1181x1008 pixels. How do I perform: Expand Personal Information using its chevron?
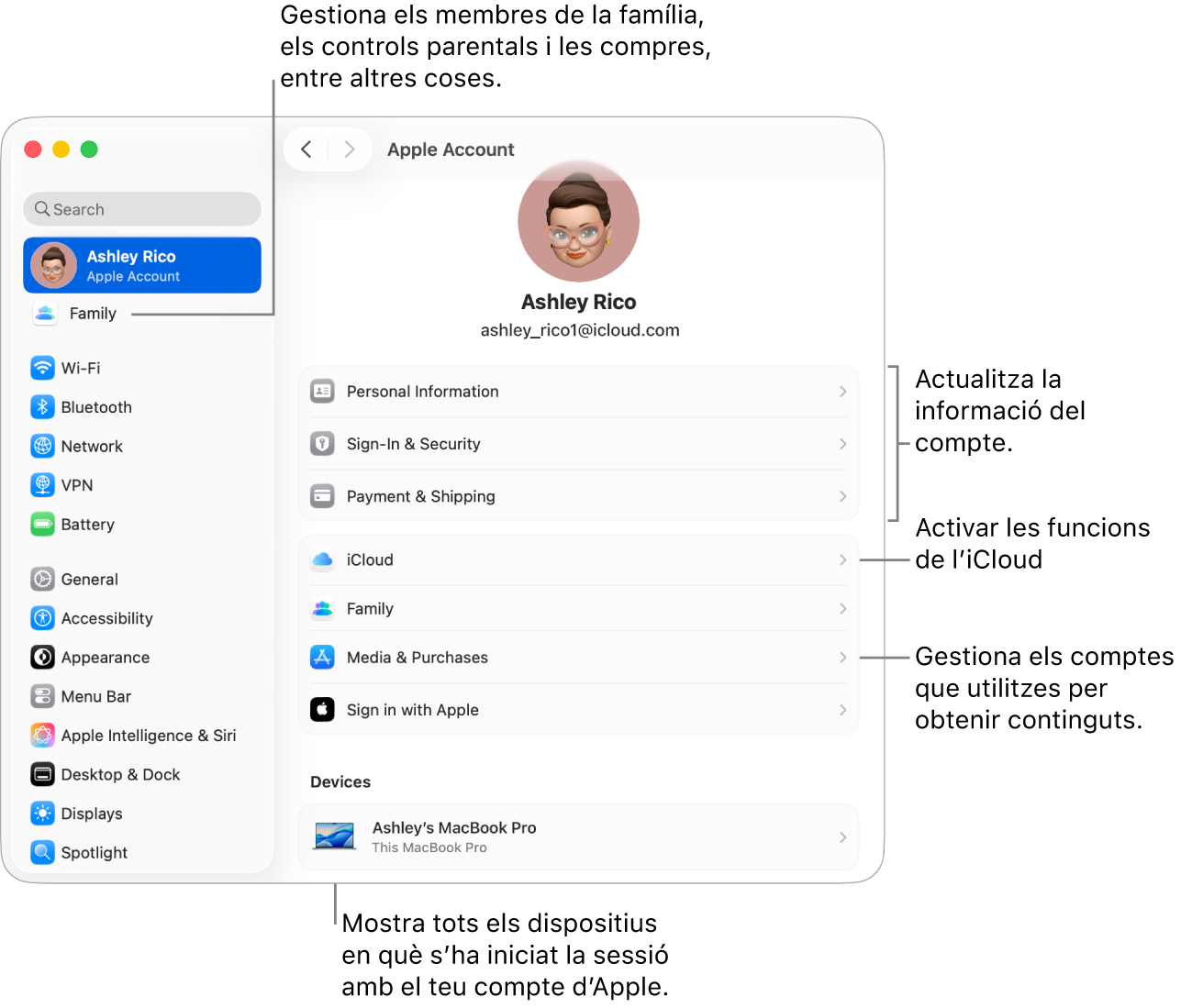click(841, 391)
